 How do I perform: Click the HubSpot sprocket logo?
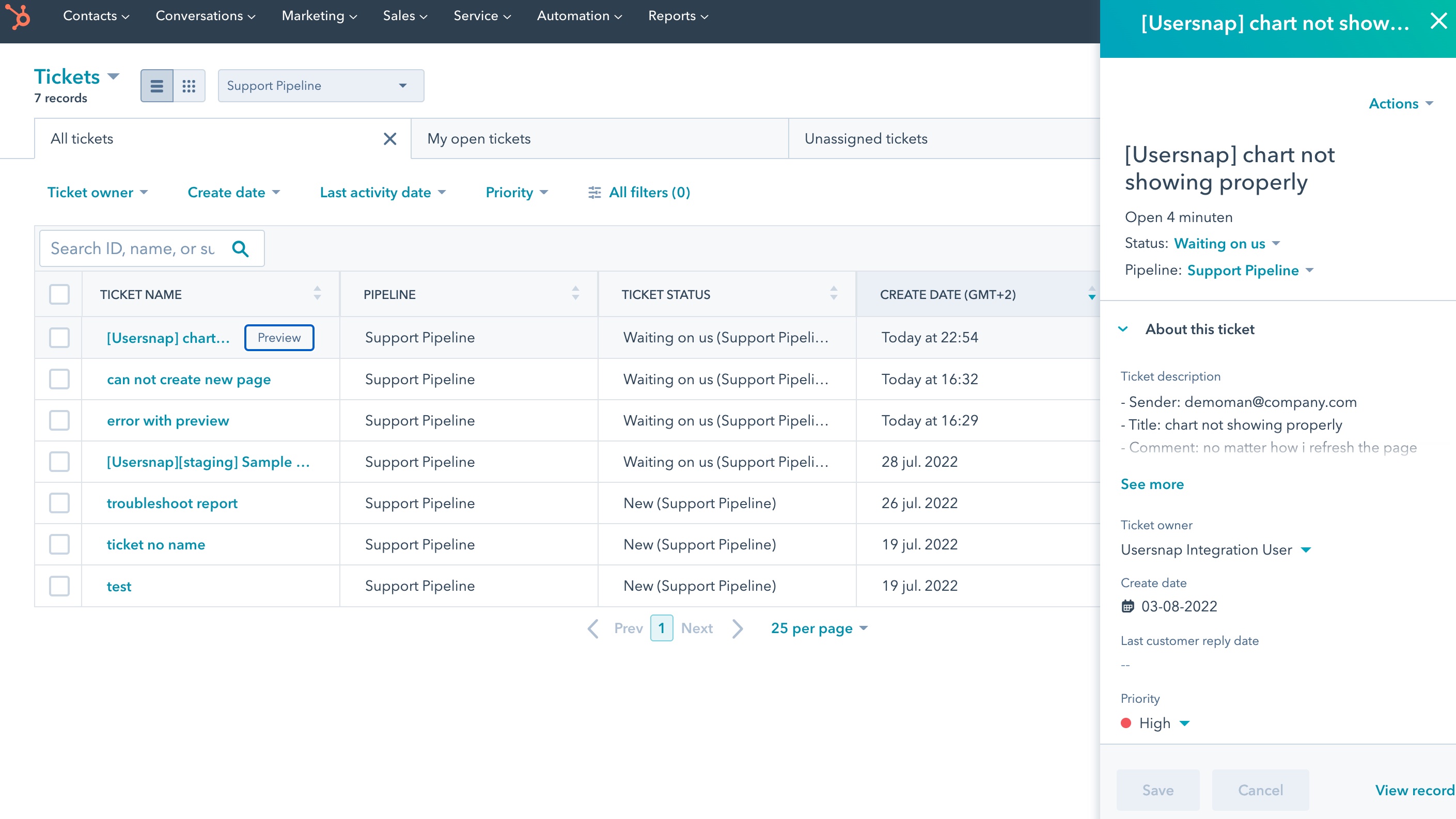pyautogui.click(x=18, y=17)
